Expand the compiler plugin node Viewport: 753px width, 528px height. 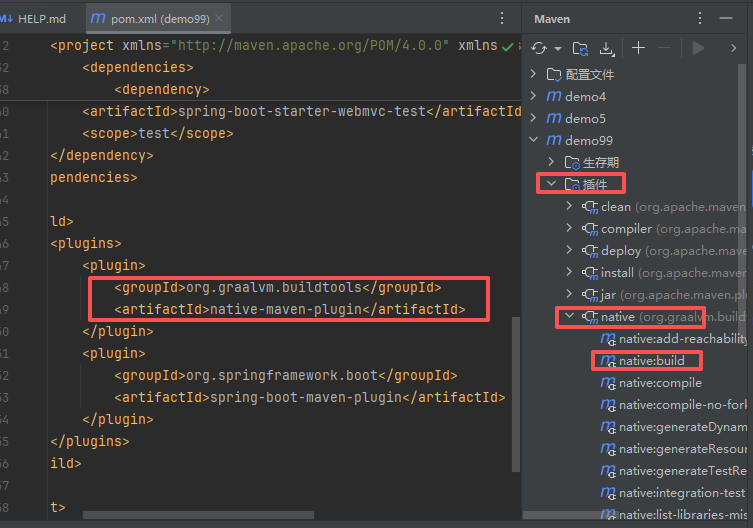click(x=569, y=228)
